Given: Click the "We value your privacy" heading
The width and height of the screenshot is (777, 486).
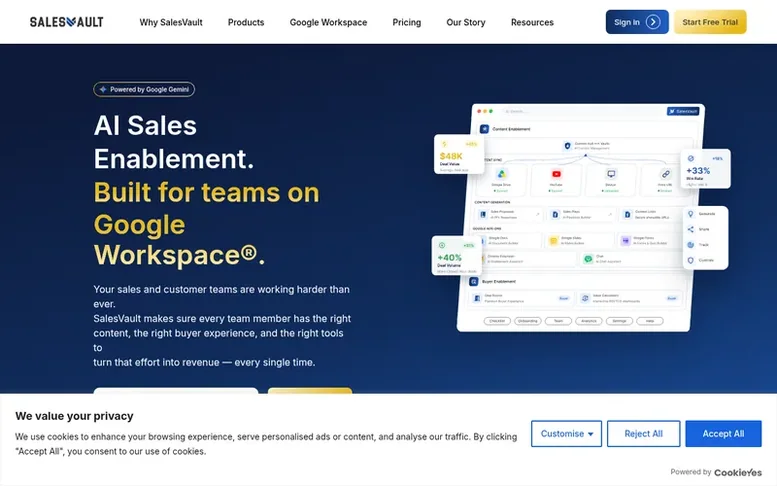Looking at the screenshot, I should click(74, 416).
